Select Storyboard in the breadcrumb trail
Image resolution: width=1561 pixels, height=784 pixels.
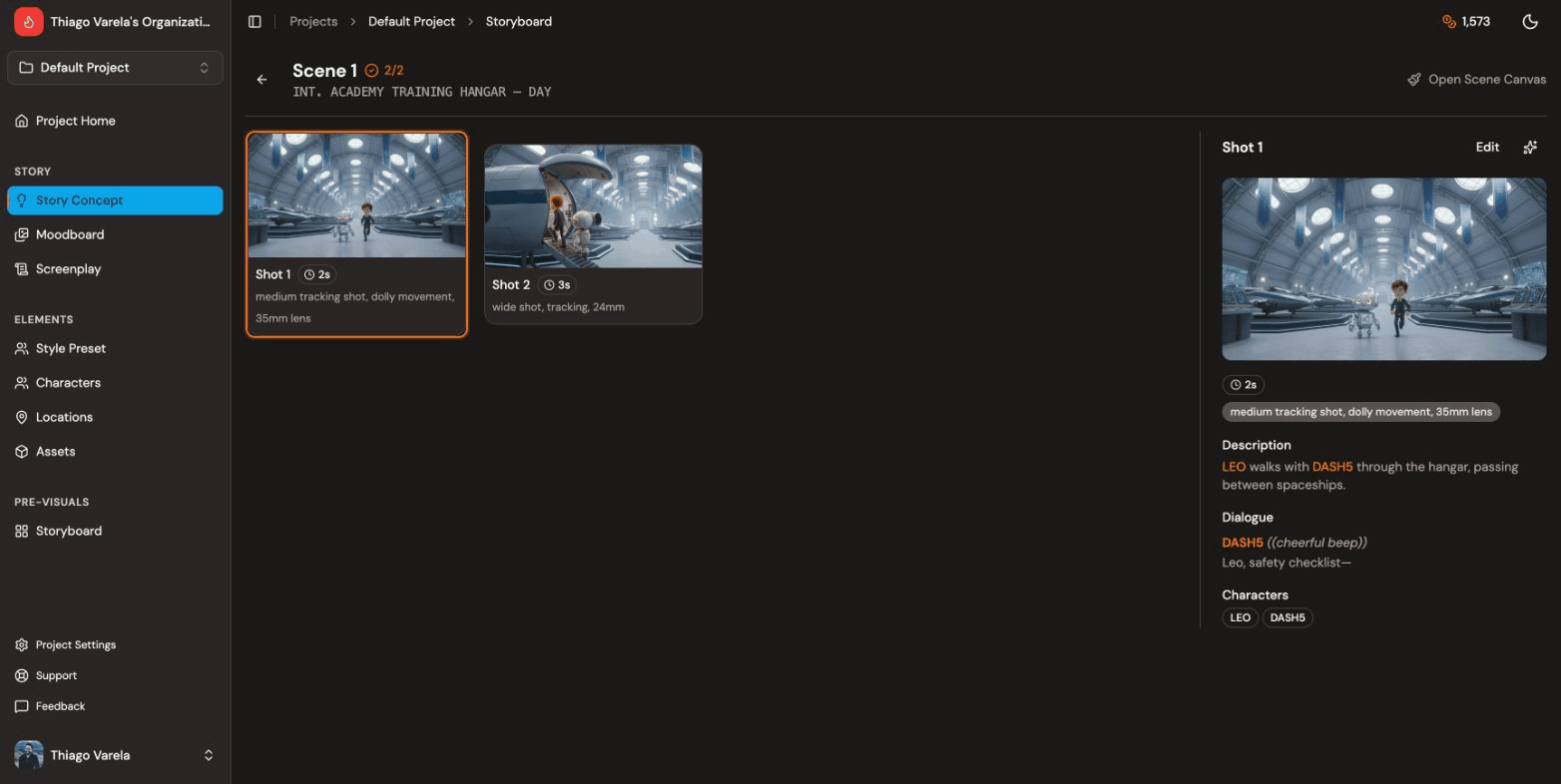(518, 21)
